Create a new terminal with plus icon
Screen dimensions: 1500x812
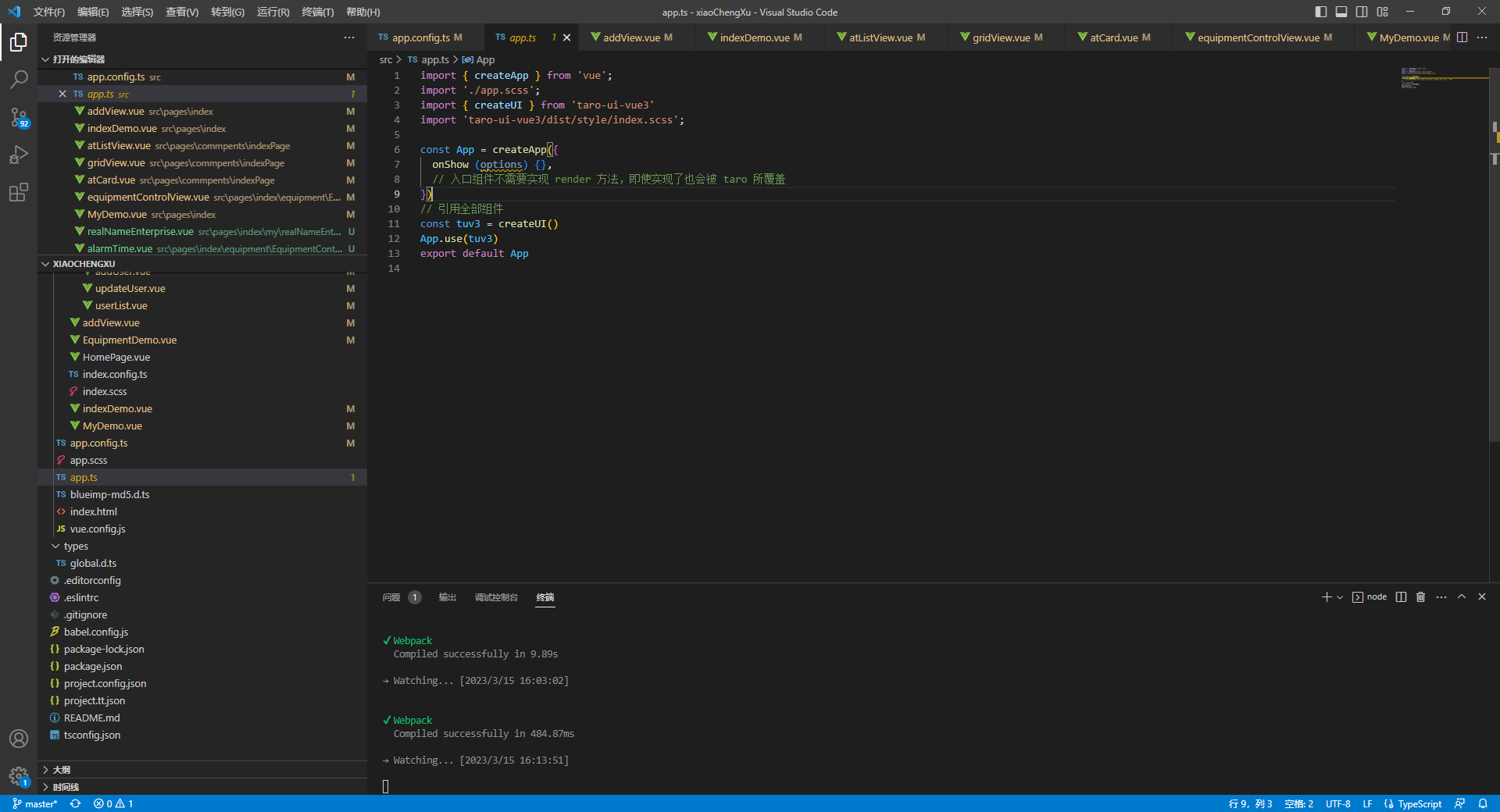[1326, 597]
